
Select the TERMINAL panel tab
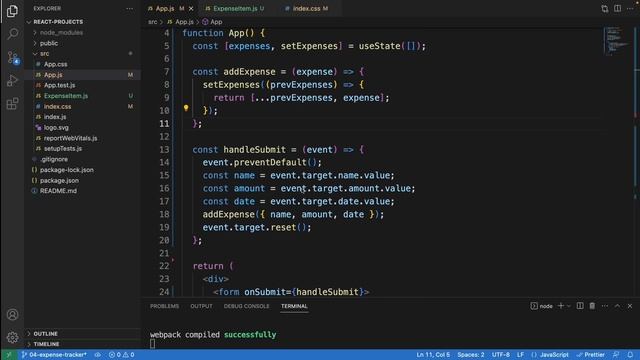[x=294, y=306]
